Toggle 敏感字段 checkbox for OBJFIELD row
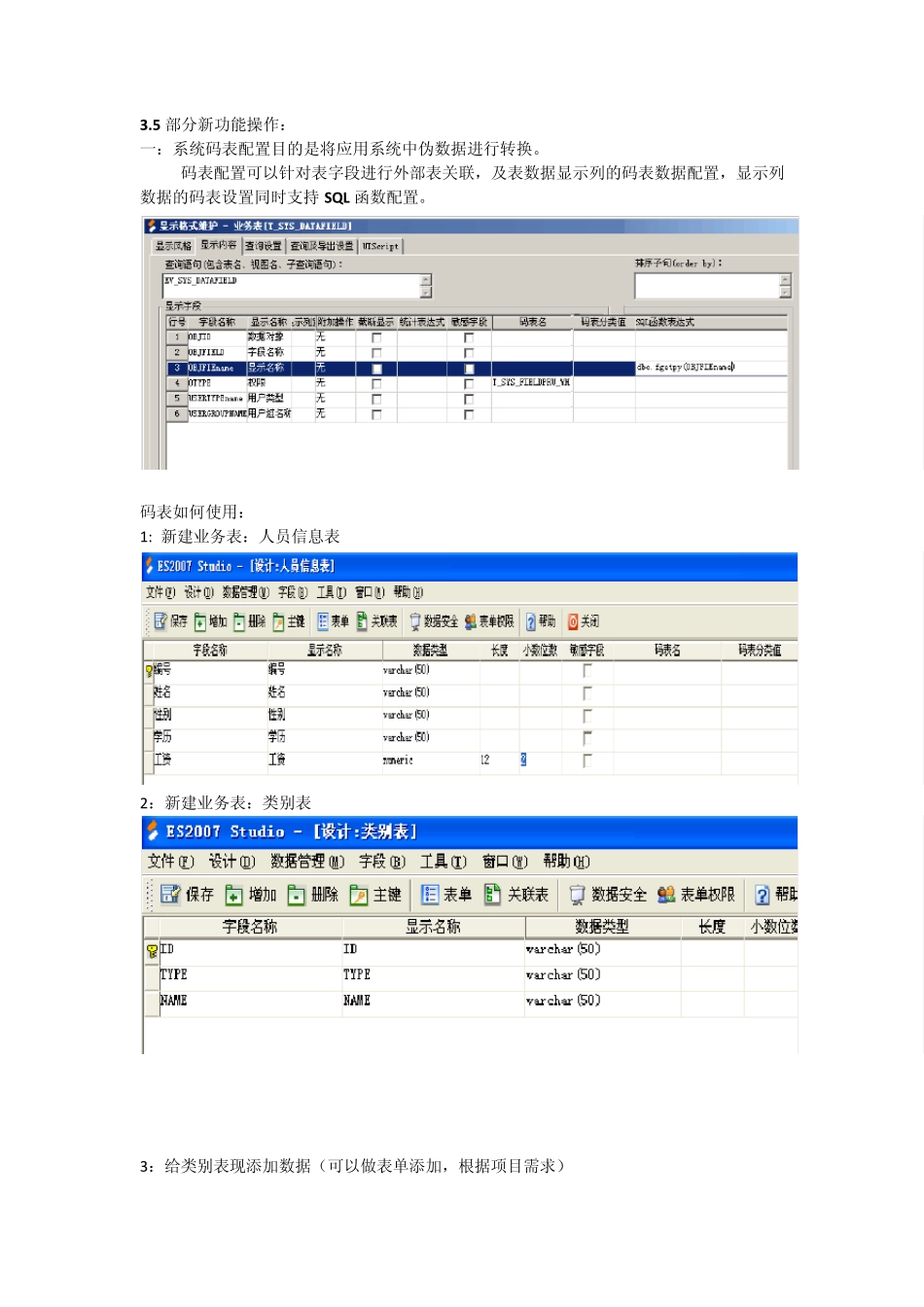This screenshot has width=924, height=1307. [469, 353]
